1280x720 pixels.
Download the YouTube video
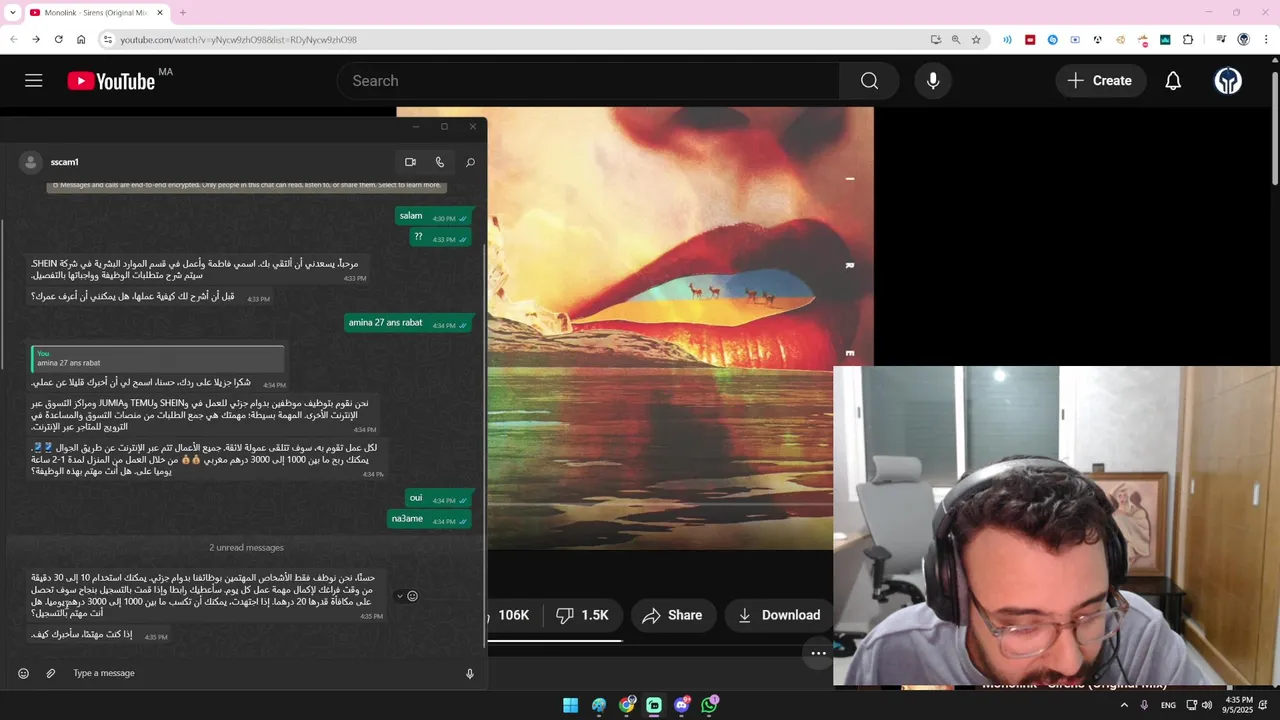(x=778, y=615)
